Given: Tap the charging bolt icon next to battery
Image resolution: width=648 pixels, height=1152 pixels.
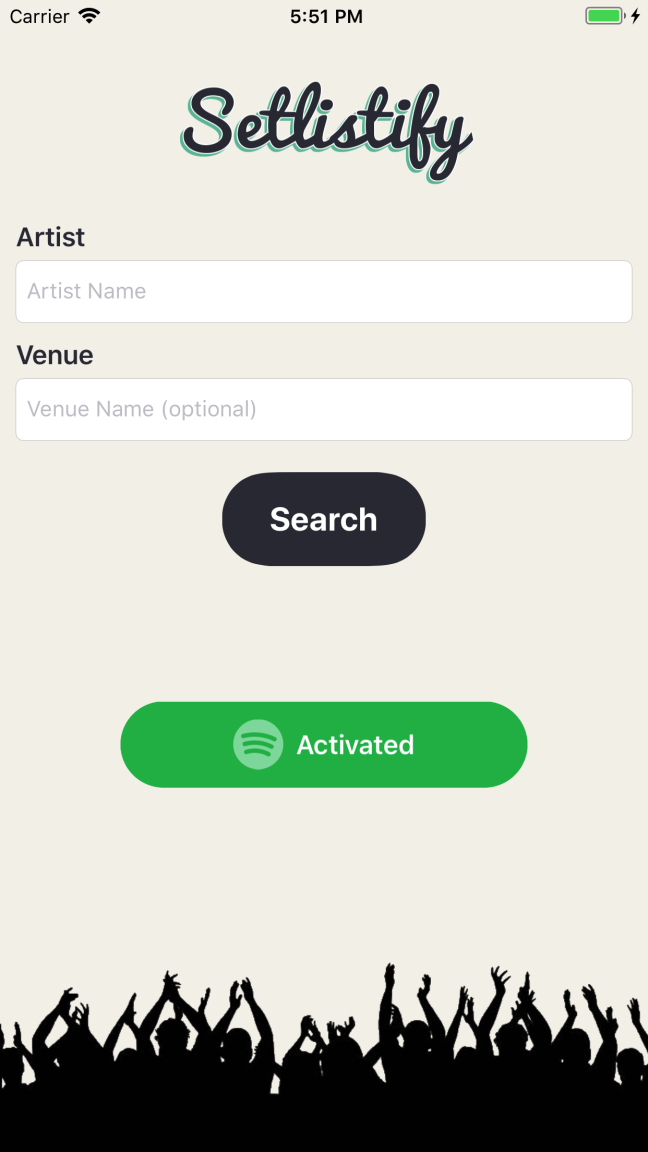Looking at the screenshot, I should [x=637, y=15].
